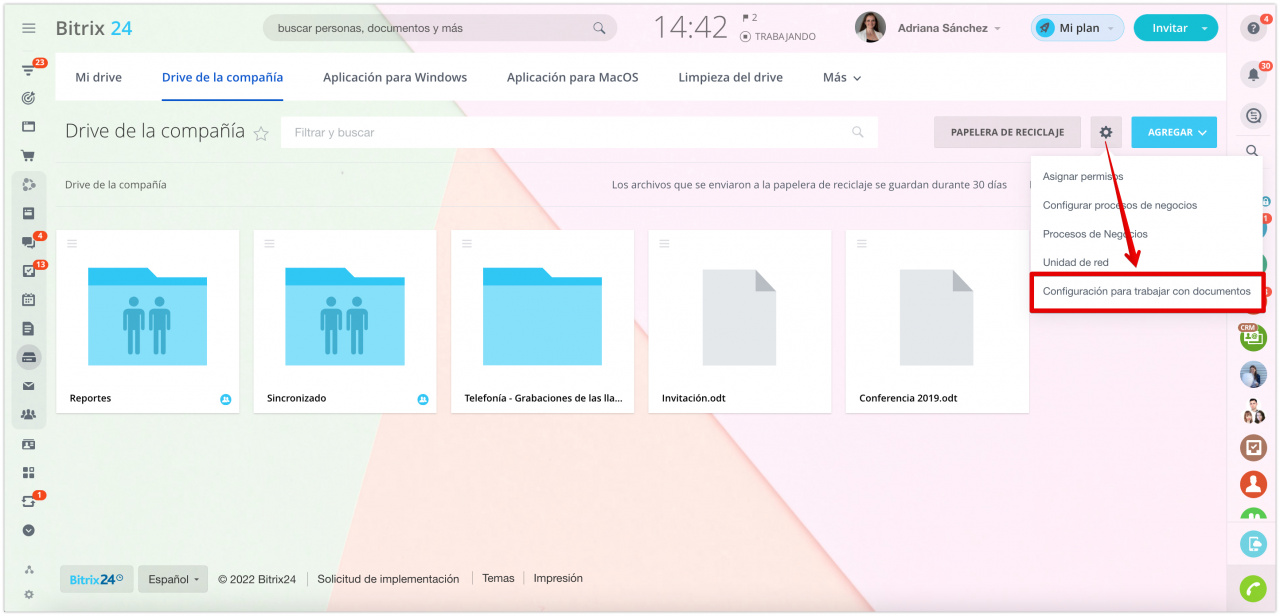Open the Sincronizado folder's hamburger menu
Image resolution: width=1280 pixels, height=616 pixels.
[269, 243]
